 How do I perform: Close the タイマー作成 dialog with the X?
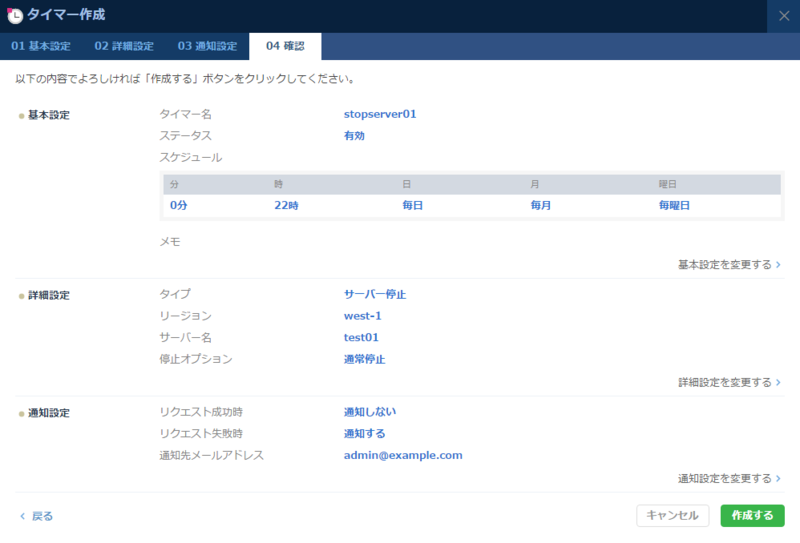784,16
